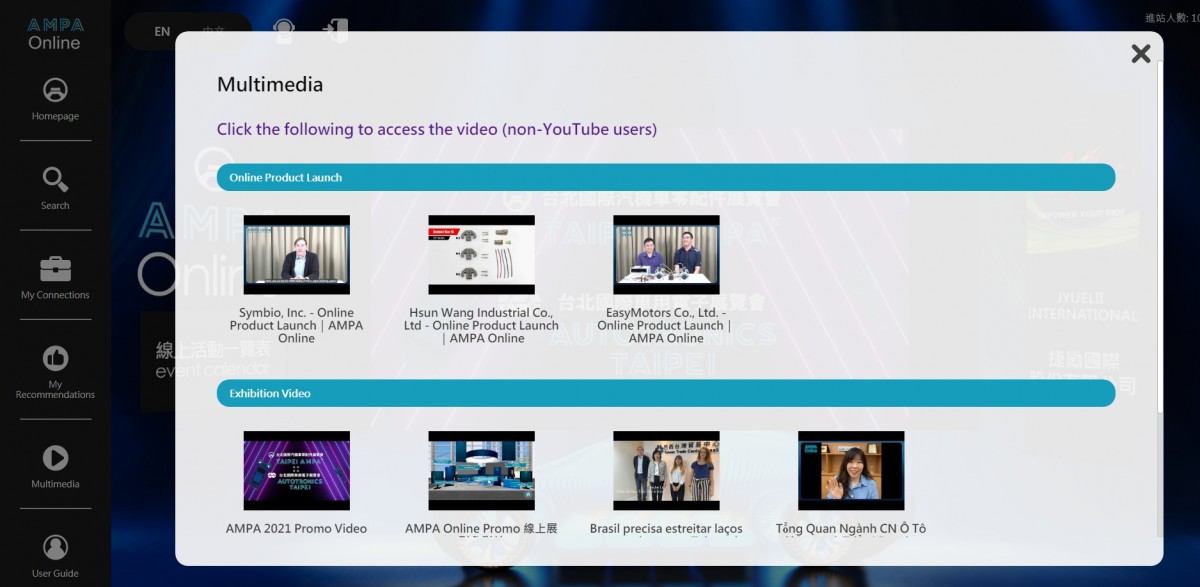Open the User Guide icon

55,547
